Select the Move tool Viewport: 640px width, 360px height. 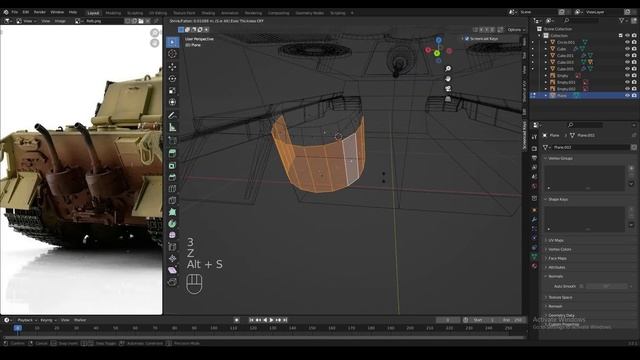pyautogui.click(x=172, y=66)
